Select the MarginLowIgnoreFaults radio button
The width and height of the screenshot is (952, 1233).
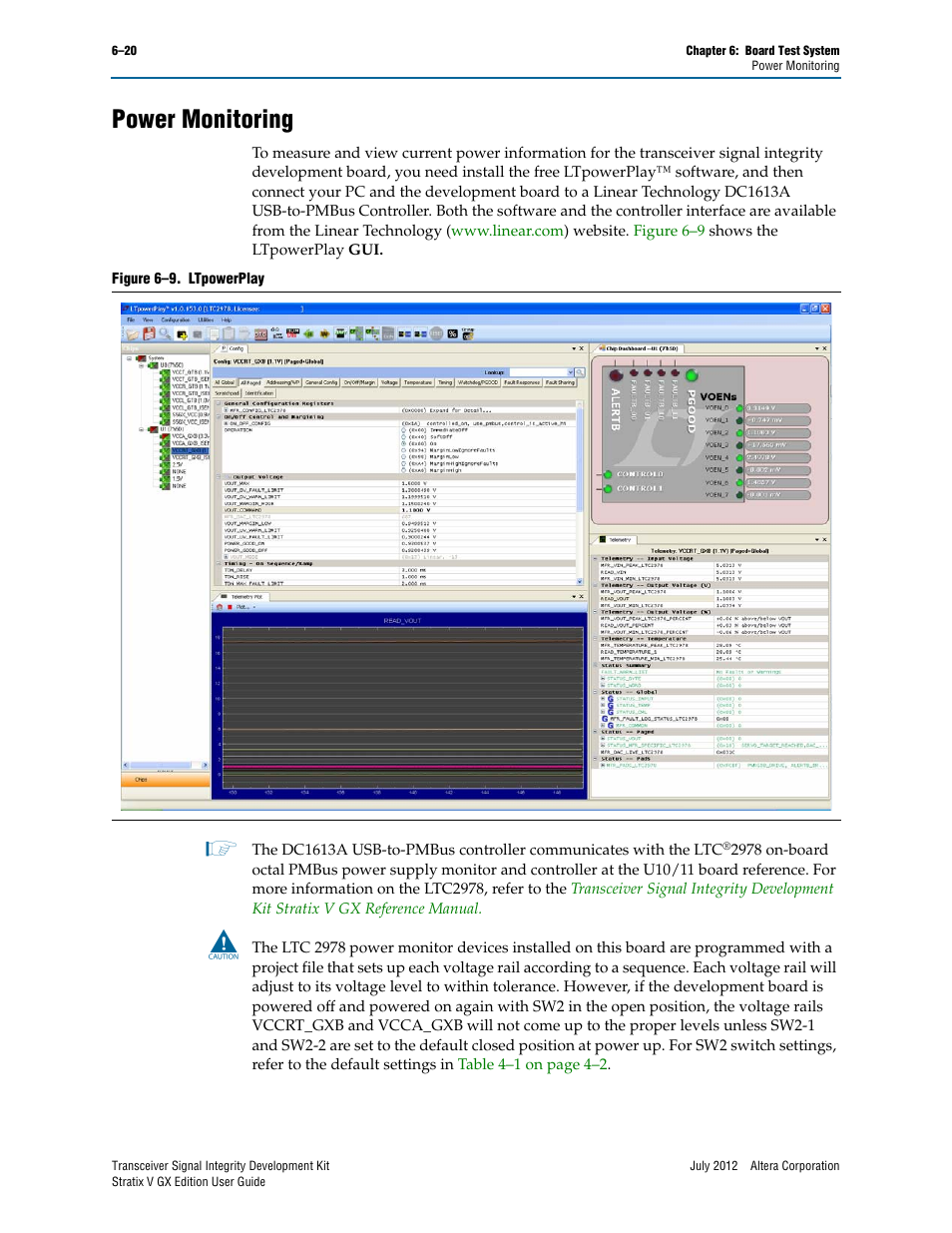tap(404, 450)
